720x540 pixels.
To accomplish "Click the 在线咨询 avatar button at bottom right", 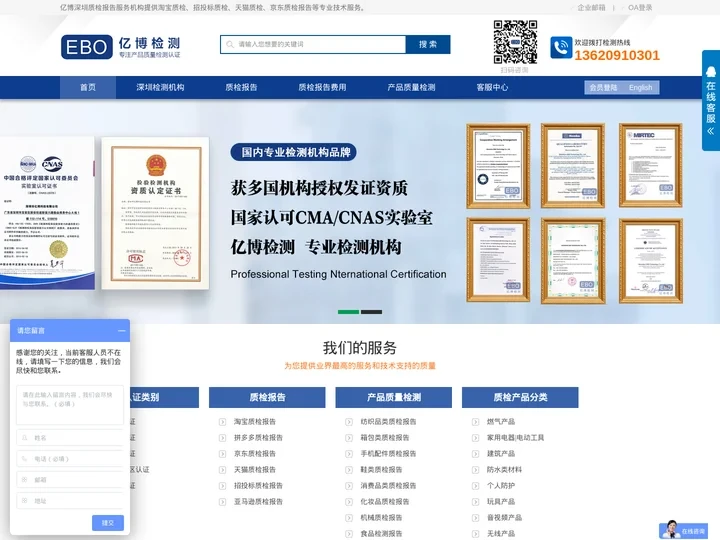I will [683, 530].
